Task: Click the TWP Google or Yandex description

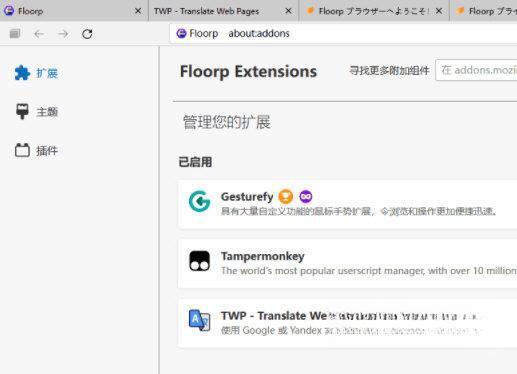Action: (x=352, y=330)
